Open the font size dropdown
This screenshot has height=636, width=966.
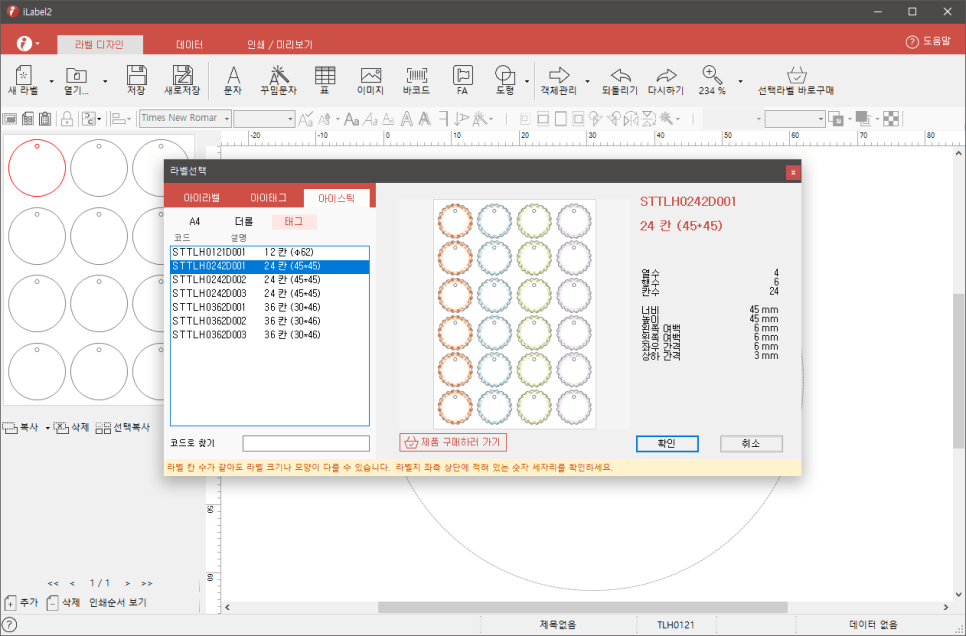coord(290,118)
